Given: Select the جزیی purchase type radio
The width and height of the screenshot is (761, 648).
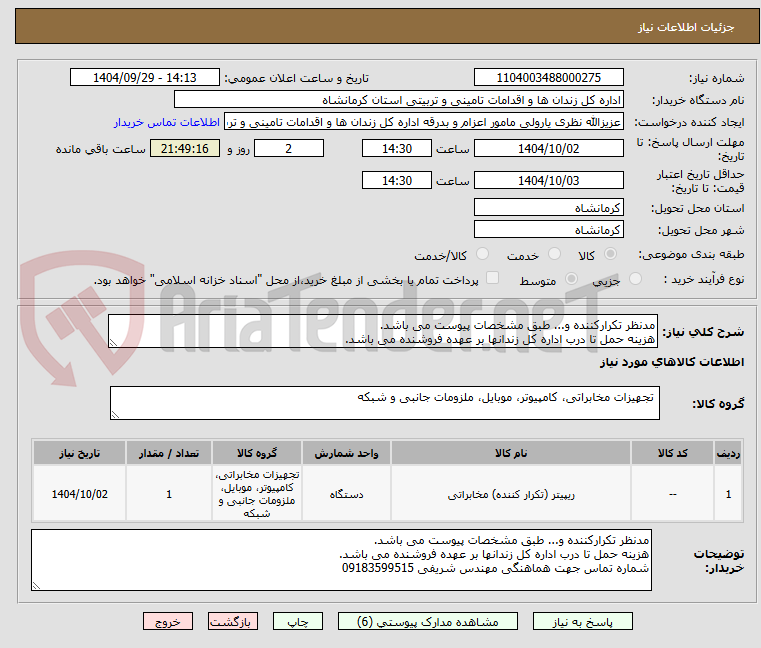Looking at the screenshot, I should click(x=635, y=279).
